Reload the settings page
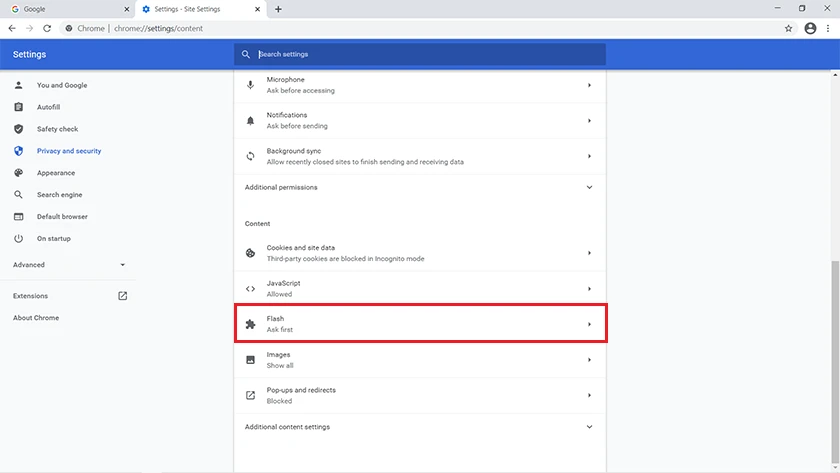The width and height of the screenshot is (840, 473). [x=47, y=28]
